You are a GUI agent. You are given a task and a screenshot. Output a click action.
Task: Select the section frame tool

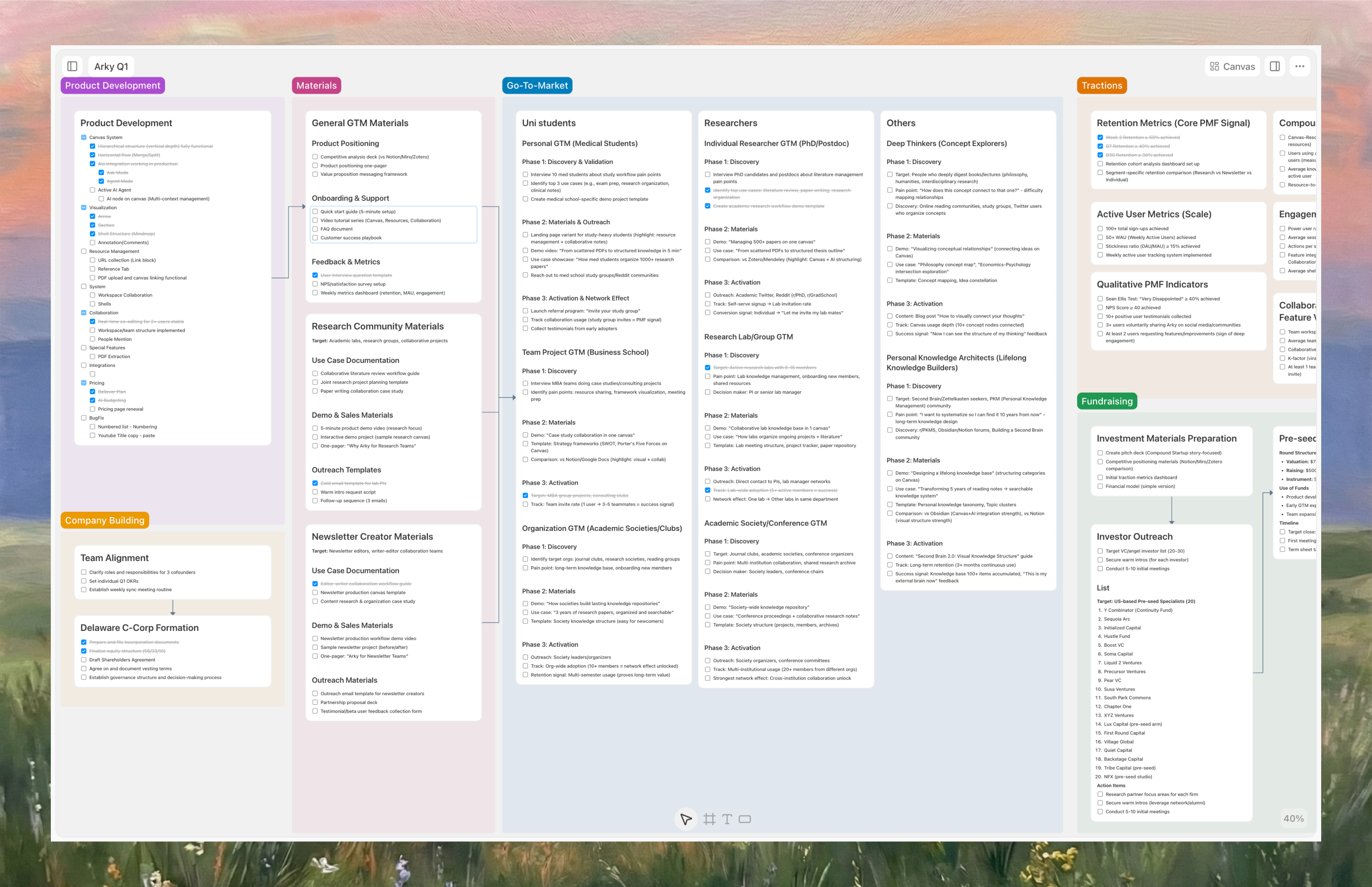point(709,819)
